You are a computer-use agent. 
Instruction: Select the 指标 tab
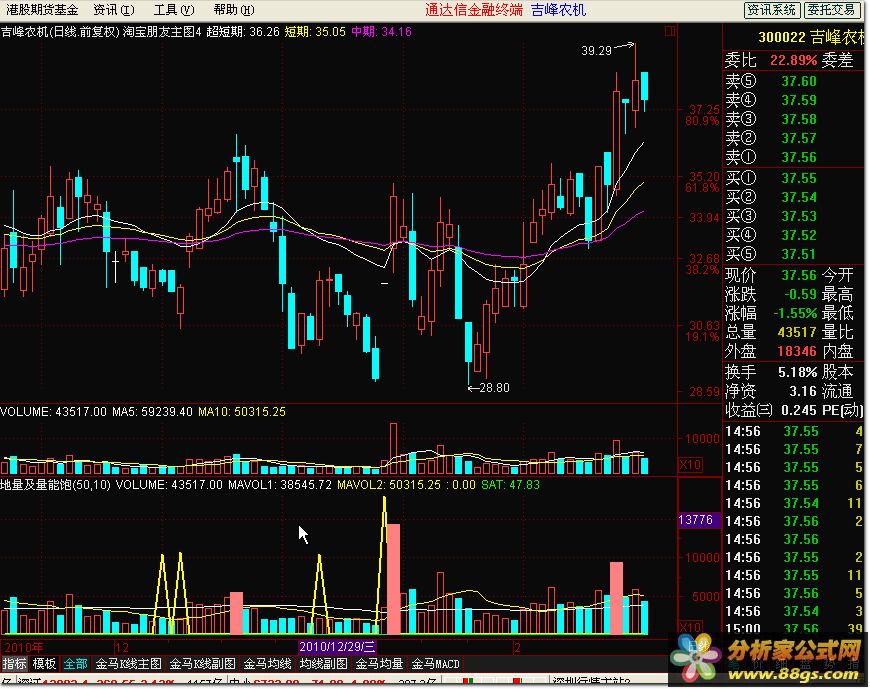(x=14, y=663)
